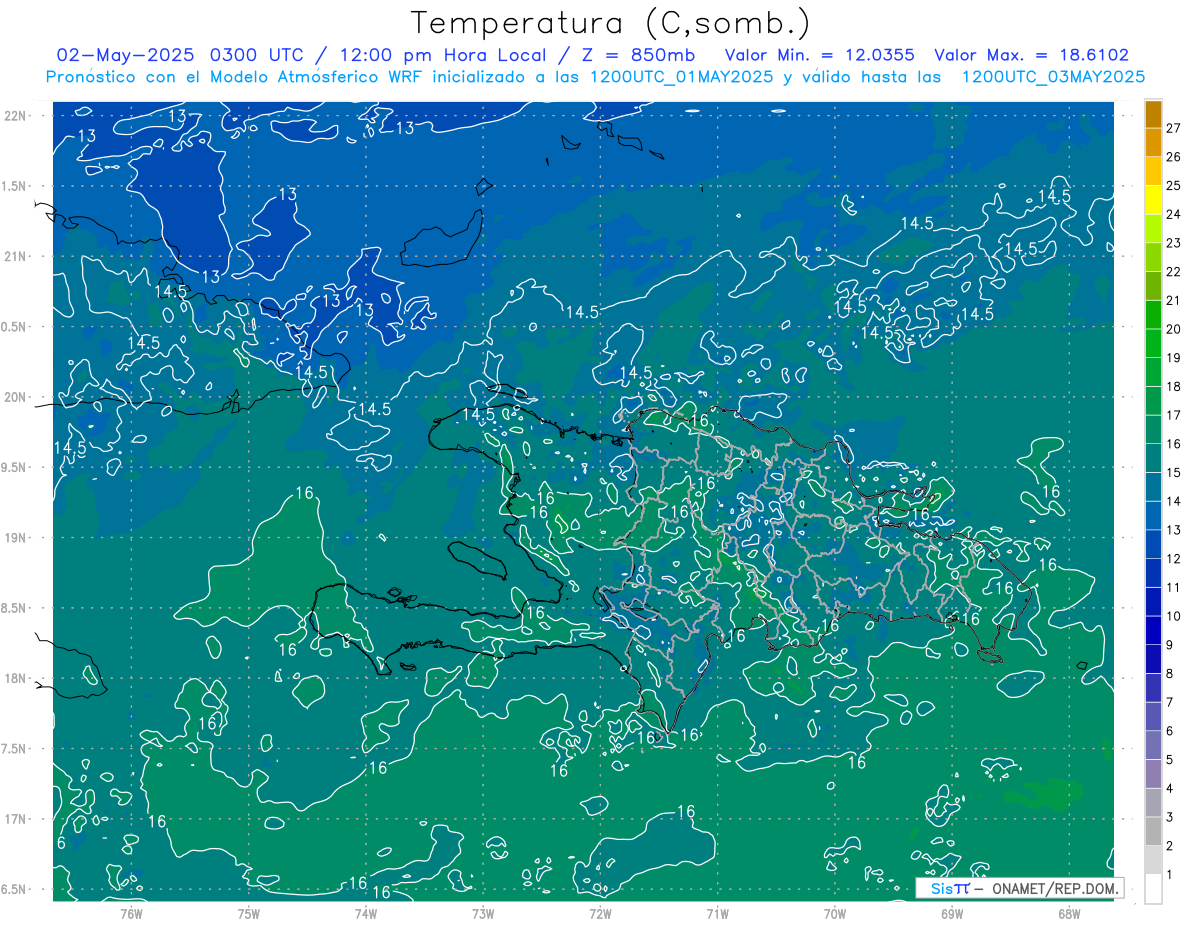The image size is (1200, 927).
Task: Click the '1200UTC_03MAY2025' valid-until time text
Action: pos(1053,76)
